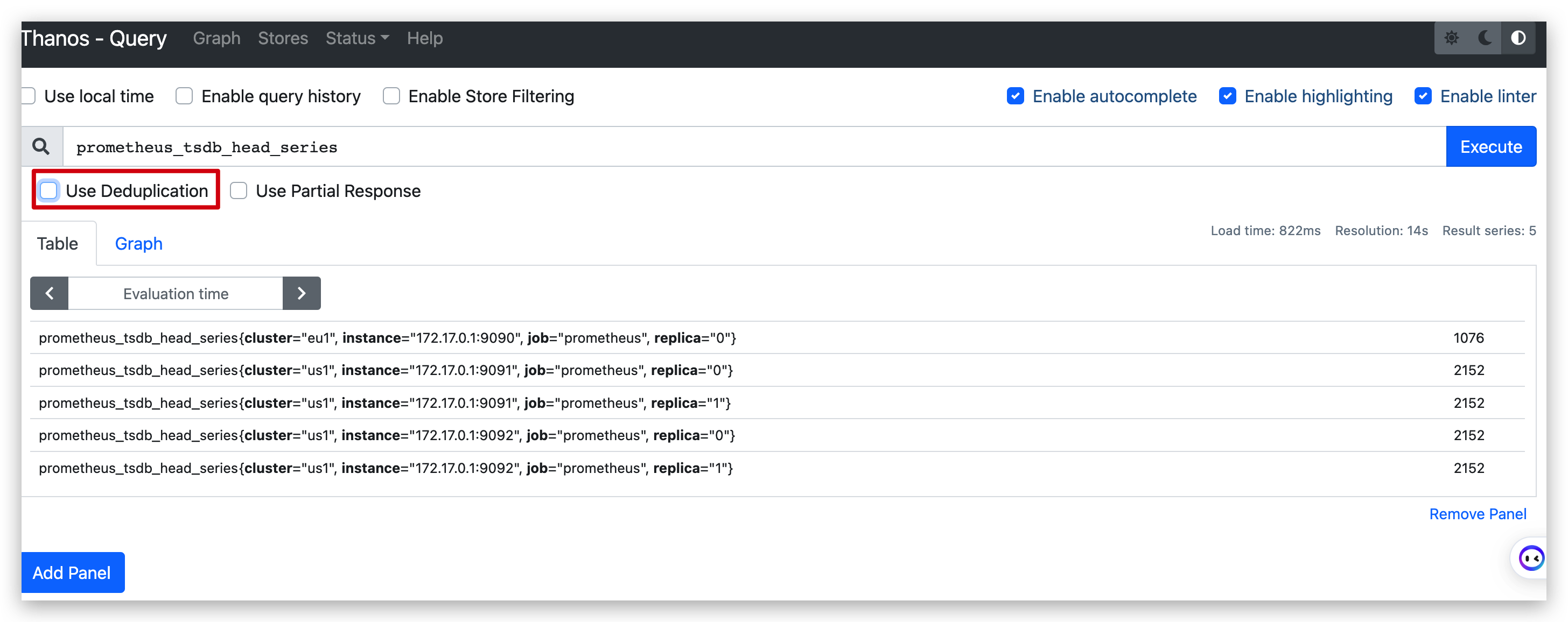Screen dimensions: 1568x622
Task: Disable Enable autocomplete checkbox
Action: (x=1016, y=96)
